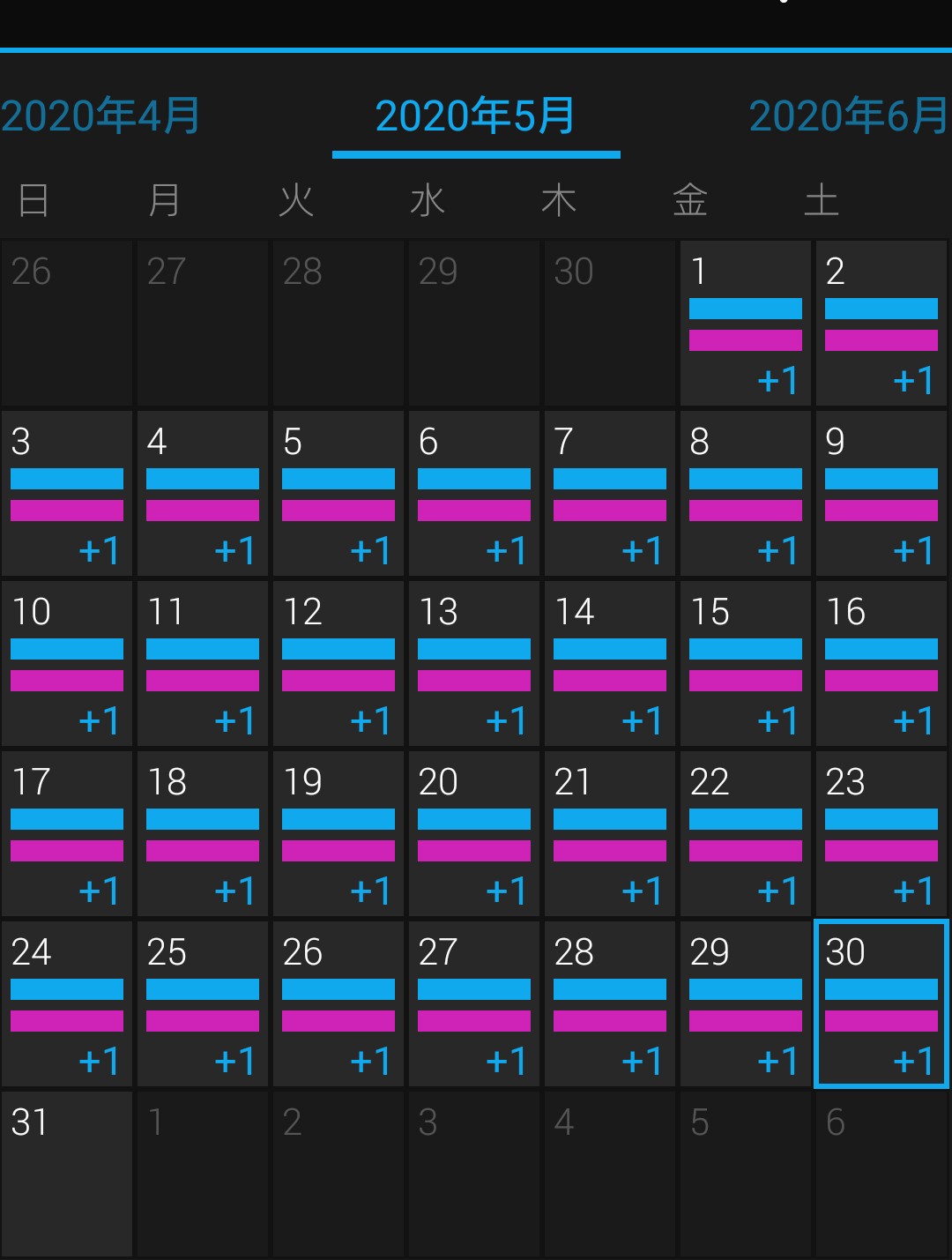Image resolution: width=952 pixels, height=1260 pixels.
Task: Open the blue event bar on May 20
Action: point(474,819)
